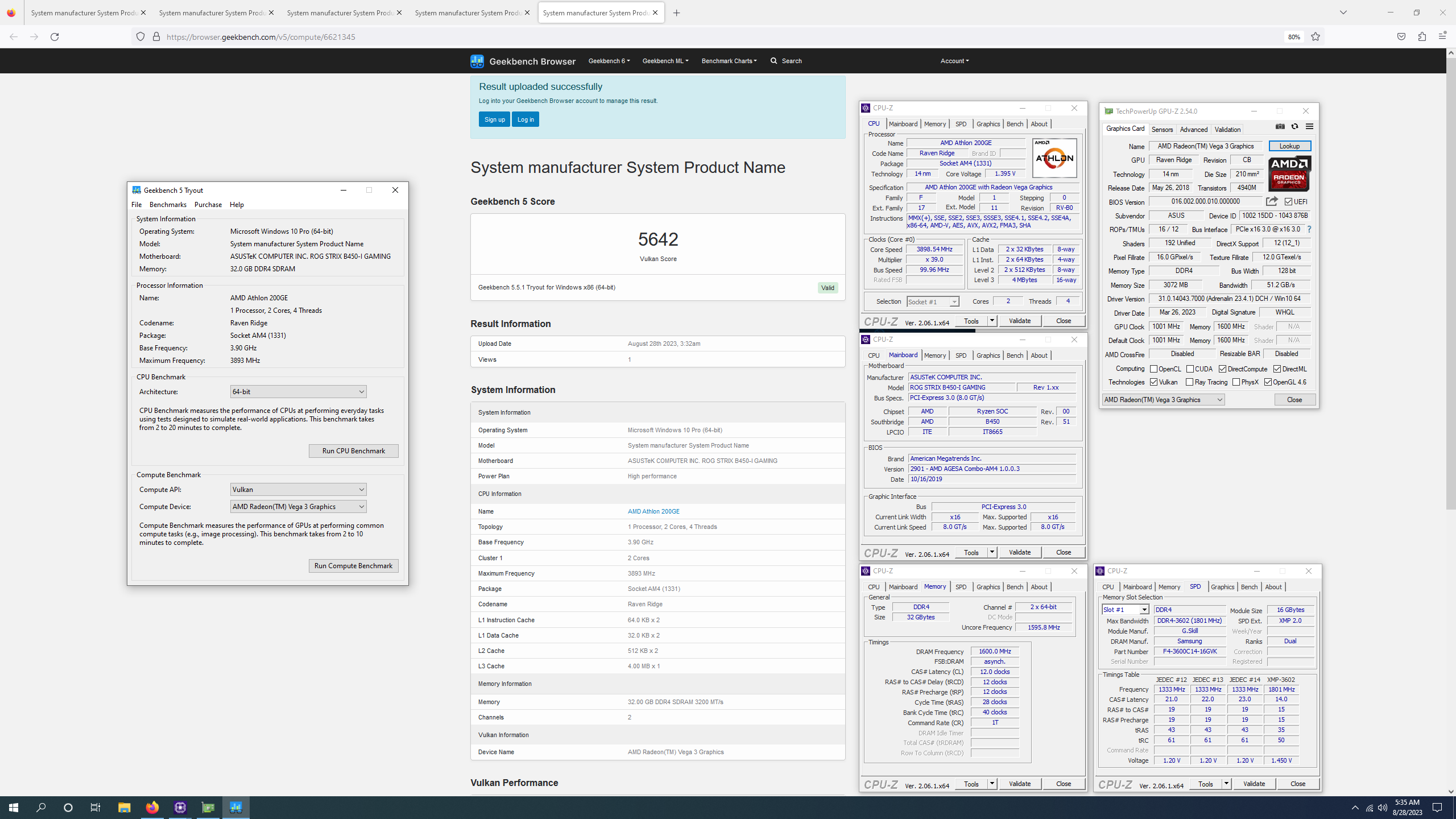This screenshot has width=1456, height=819.
Task: Click the Run Compute Benchmark button
Action: (353, 566)
